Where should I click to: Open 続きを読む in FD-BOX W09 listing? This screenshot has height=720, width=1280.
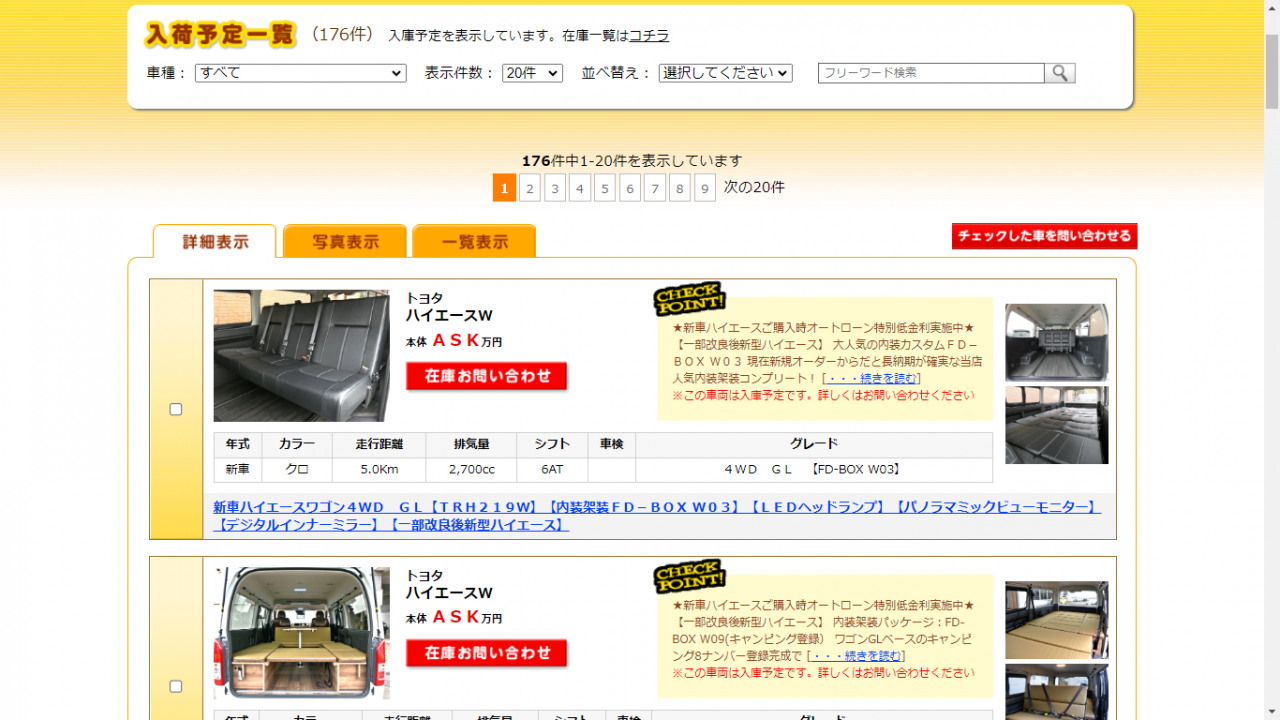pyautogui.click(x=857, y=656)
